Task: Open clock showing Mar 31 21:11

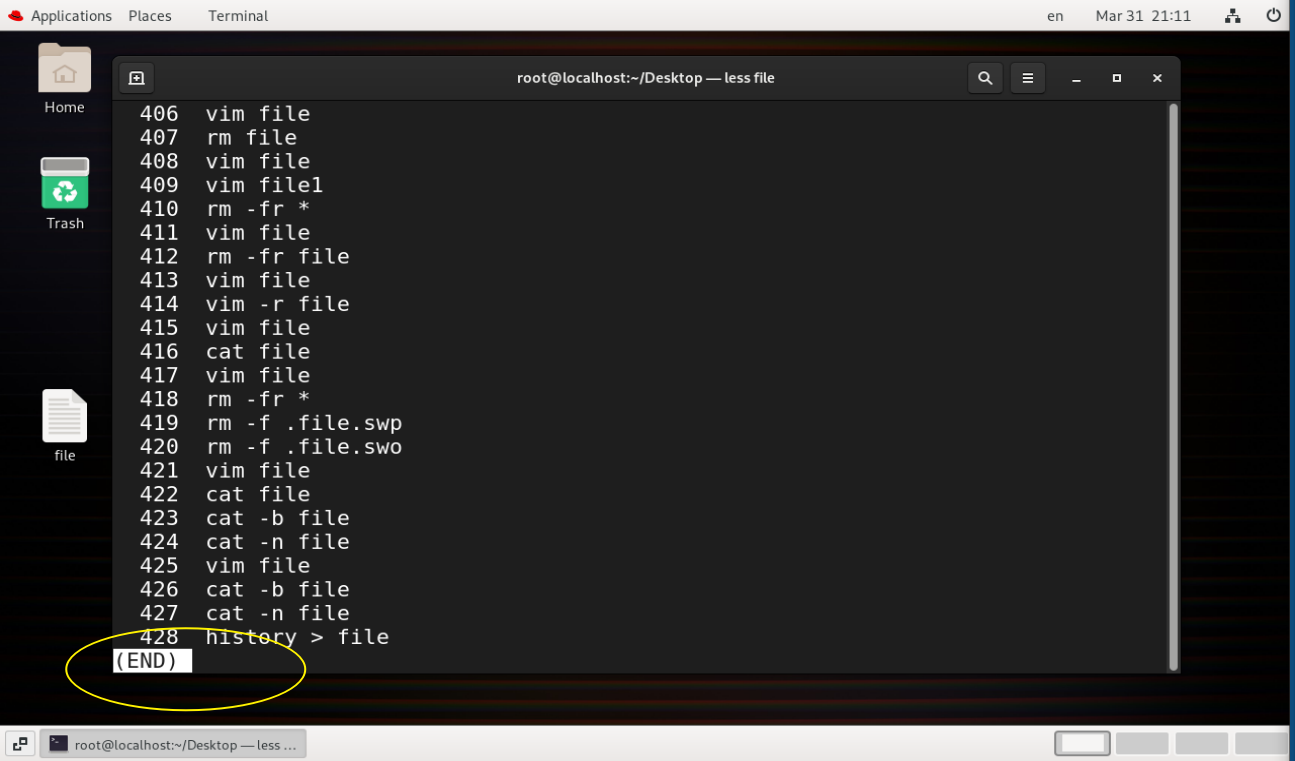Action: pyautogui.click(x=1143, y=15)
